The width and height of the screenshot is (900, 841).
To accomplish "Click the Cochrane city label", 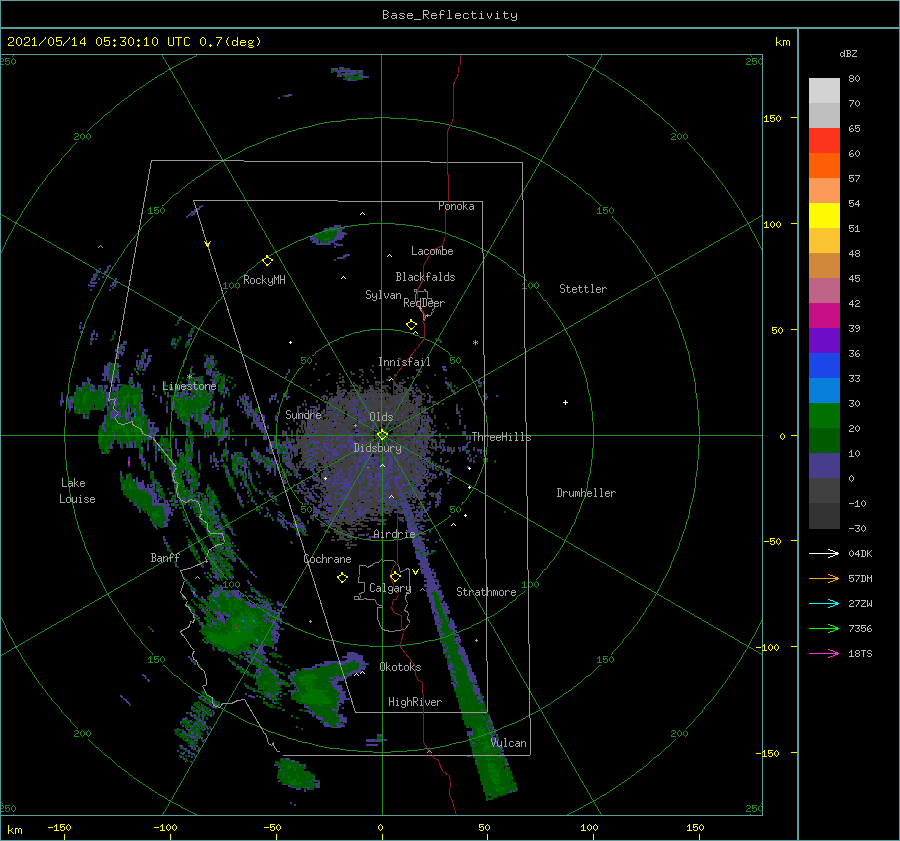I will (327, 559).
